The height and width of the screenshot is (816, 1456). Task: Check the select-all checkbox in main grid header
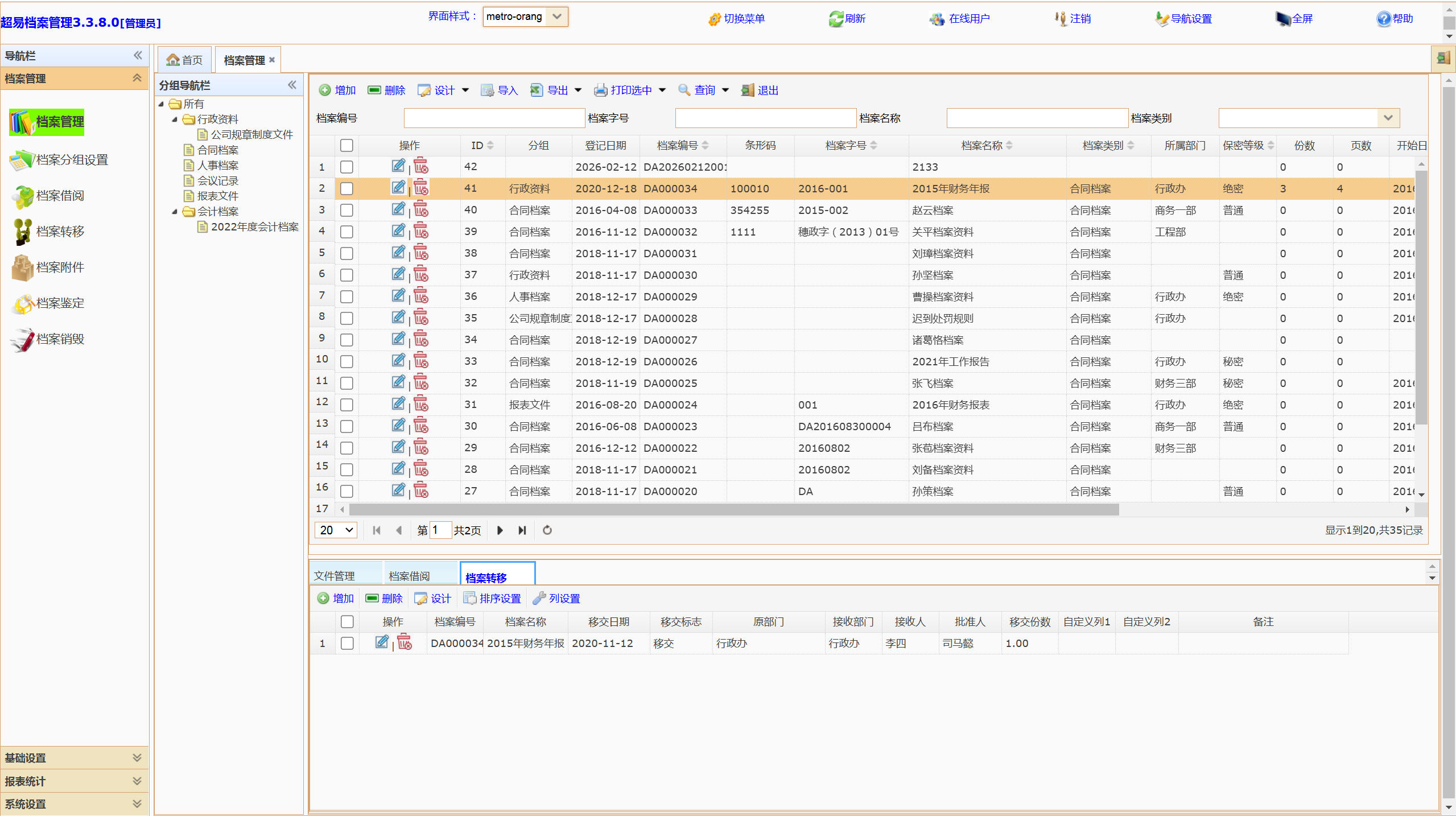pyautogui.click(x=347, y=146)
